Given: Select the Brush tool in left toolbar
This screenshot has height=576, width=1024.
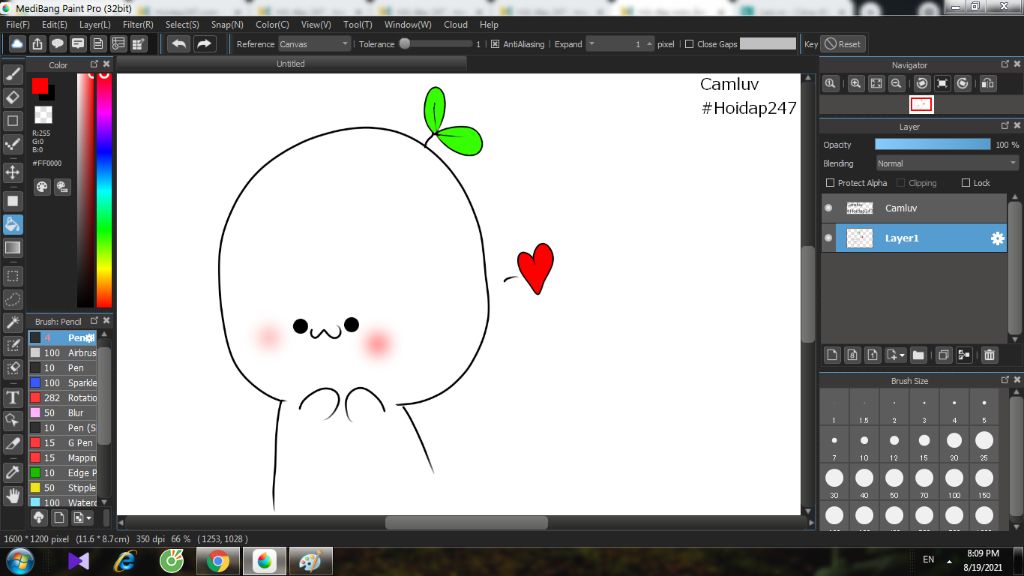Looking at the screenshot, I should coord(12,74).
